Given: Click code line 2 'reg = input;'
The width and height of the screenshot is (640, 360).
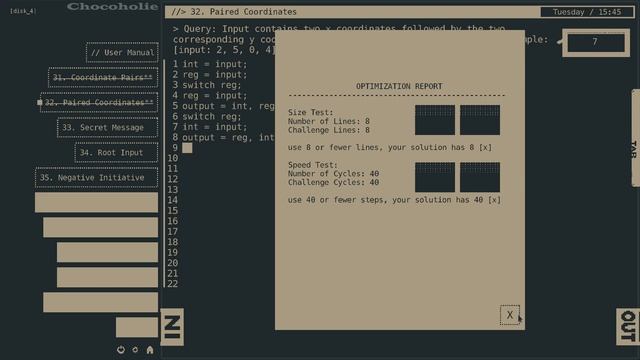Looking at the screenshot, I should (x=215, y=75).
